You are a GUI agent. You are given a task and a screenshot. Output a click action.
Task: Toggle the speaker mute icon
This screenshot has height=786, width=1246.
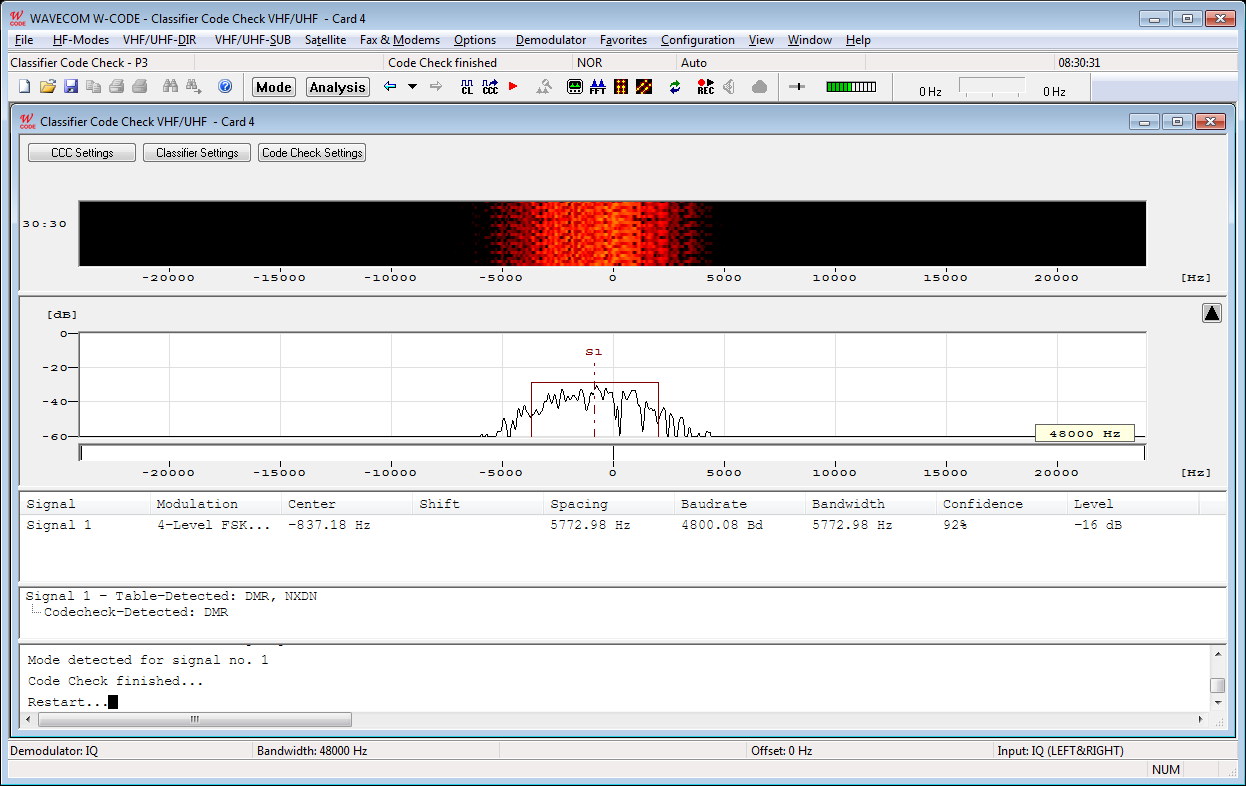[x=729, y=87]
